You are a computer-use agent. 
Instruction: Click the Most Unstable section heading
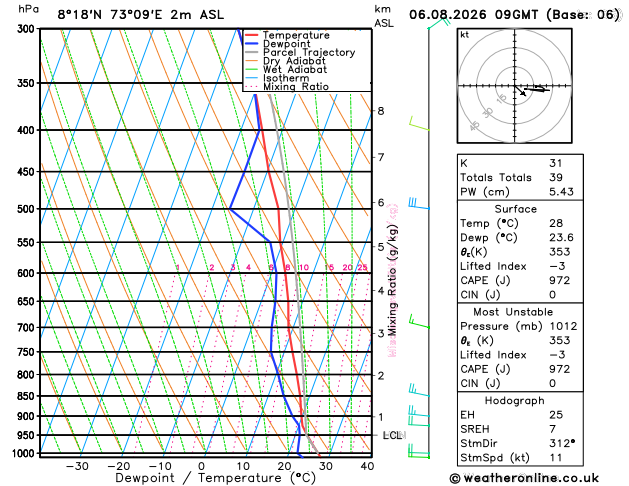(513, 312)
